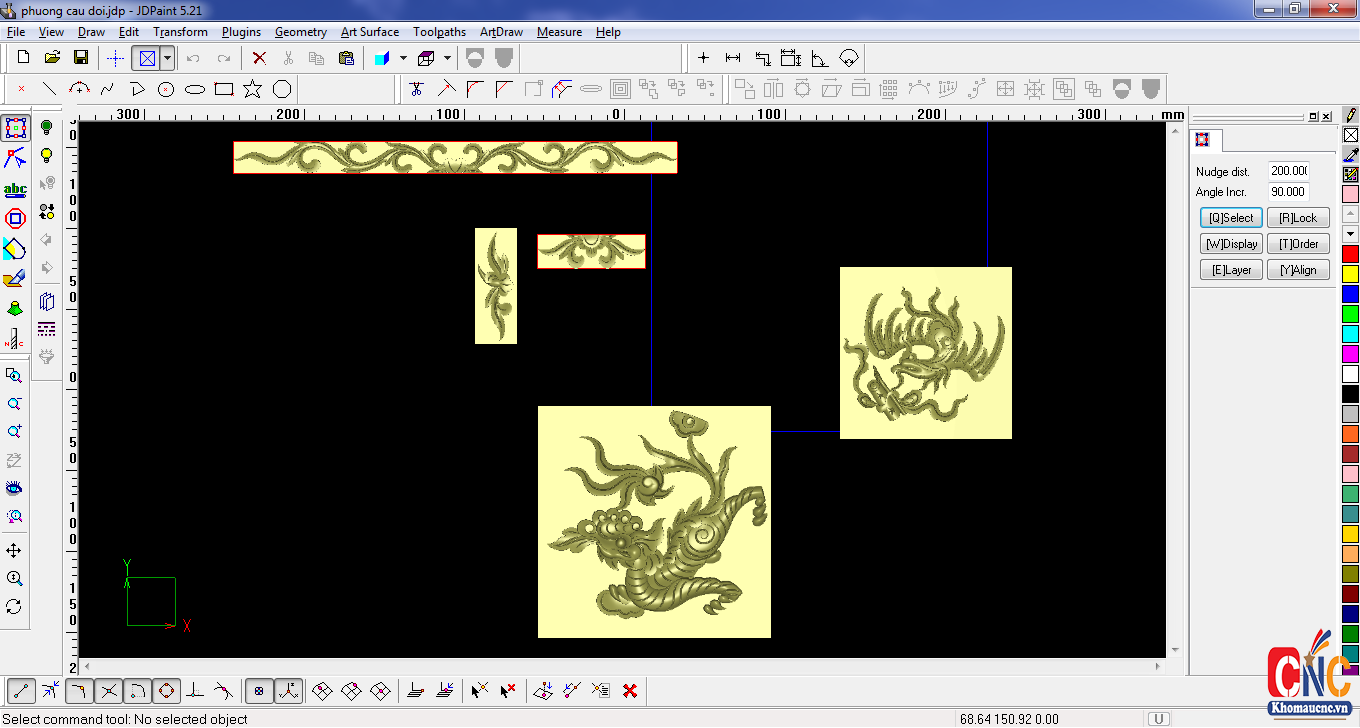Toggle intersection snap mode button
The image size is (1360, 728).
pos(109,690)
